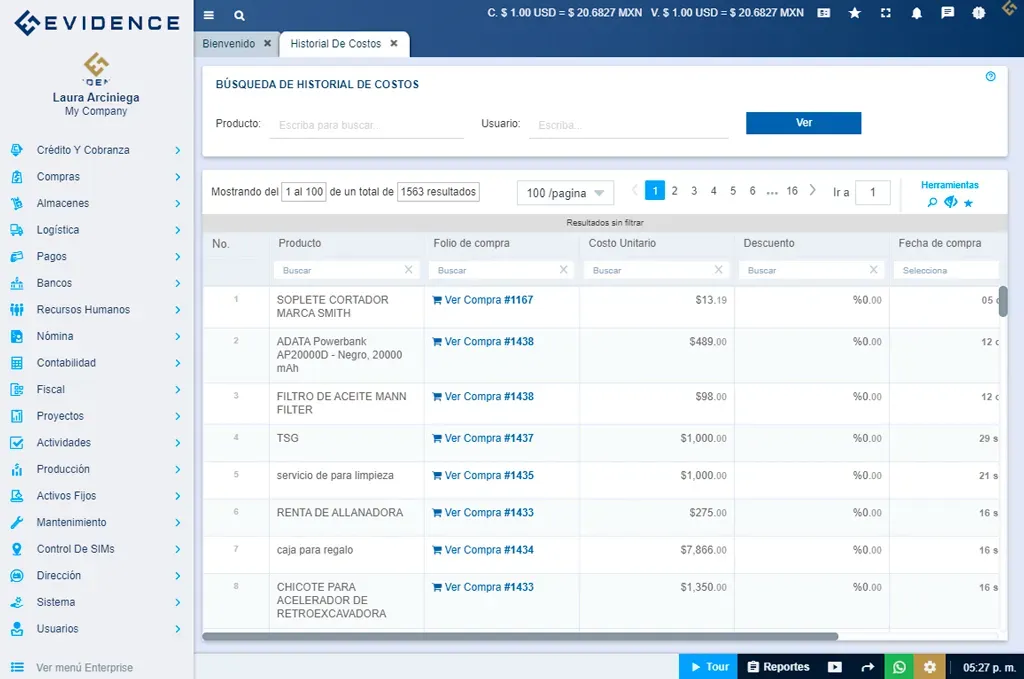This screenshot has width=1024, height=679.
Task: Open Ver Compra #1437 link
Action: [x=485, y=438]
